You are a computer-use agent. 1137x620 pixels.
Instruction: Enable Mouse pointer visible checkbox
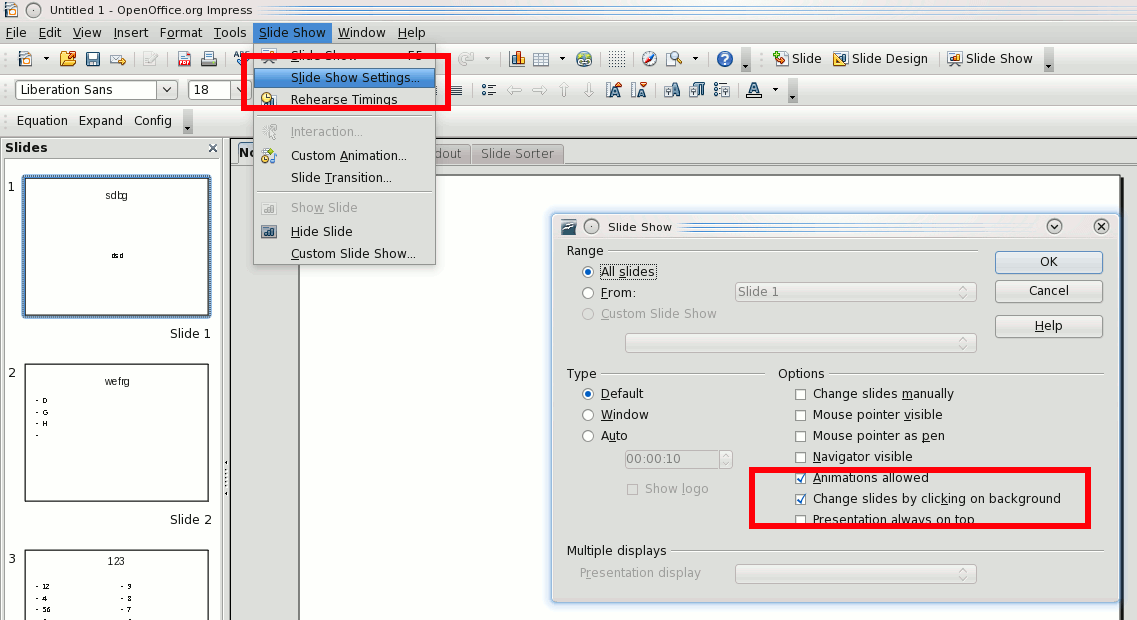coord(801,416)
